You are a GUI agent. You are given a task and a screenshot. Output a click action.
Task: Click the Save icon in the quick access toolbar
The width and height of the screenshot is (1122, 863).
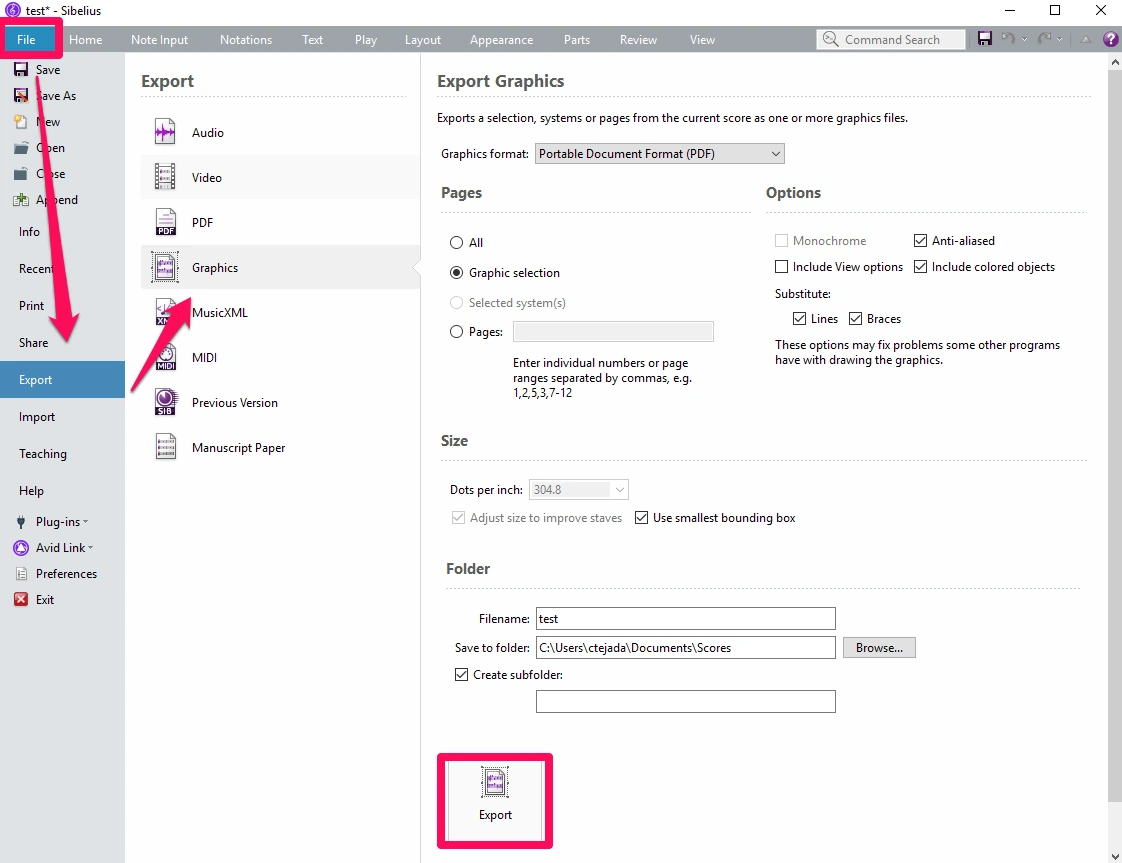click(x=986, y=38)
